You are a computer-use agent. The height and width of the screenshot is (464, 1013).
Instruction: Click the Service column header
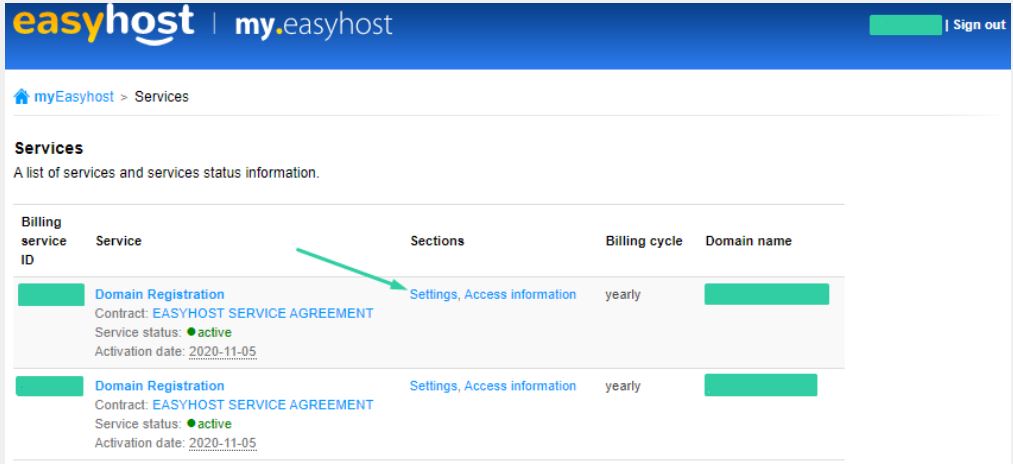pos(118,241)
